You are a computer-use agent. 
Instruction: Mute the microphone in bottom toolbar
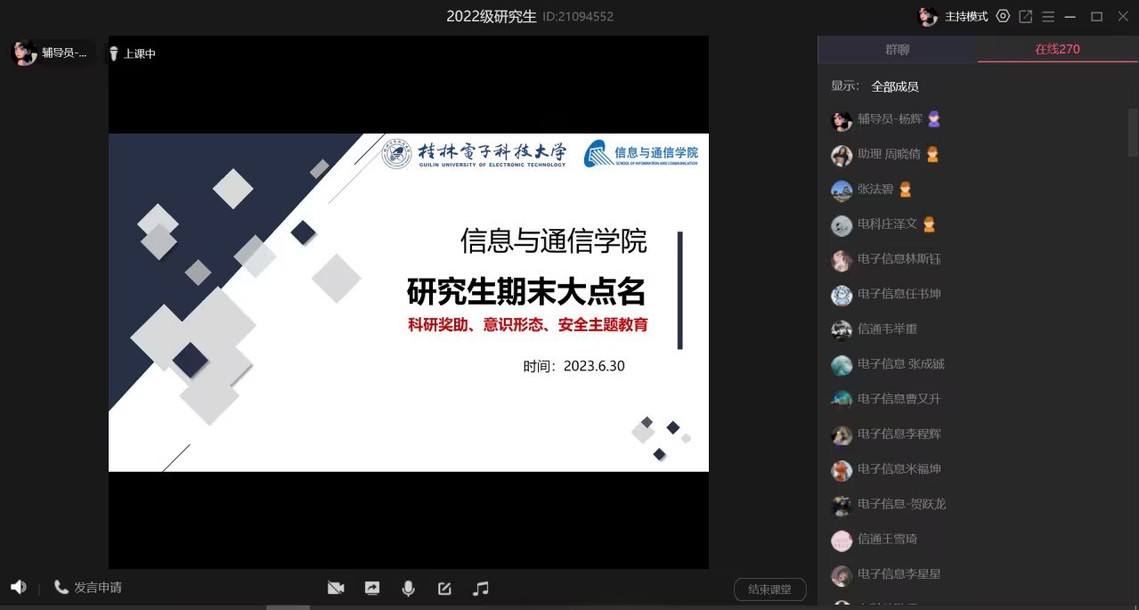click(408, 588)
